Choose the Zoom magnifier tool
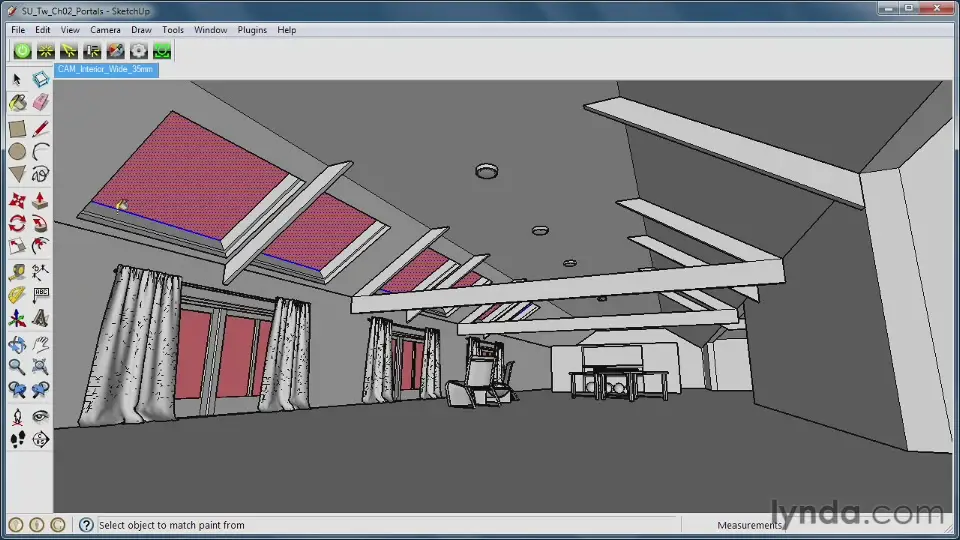This screenshot has width=960, height=540. point(17,367)
